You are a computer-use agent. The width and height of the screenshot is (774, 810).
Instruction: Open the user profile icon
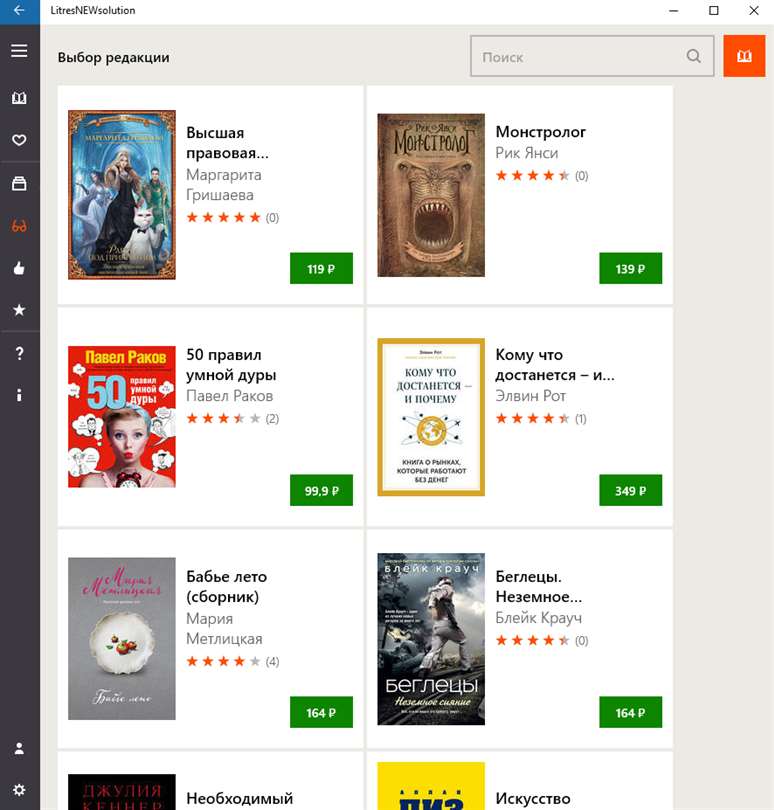point(19,749)
